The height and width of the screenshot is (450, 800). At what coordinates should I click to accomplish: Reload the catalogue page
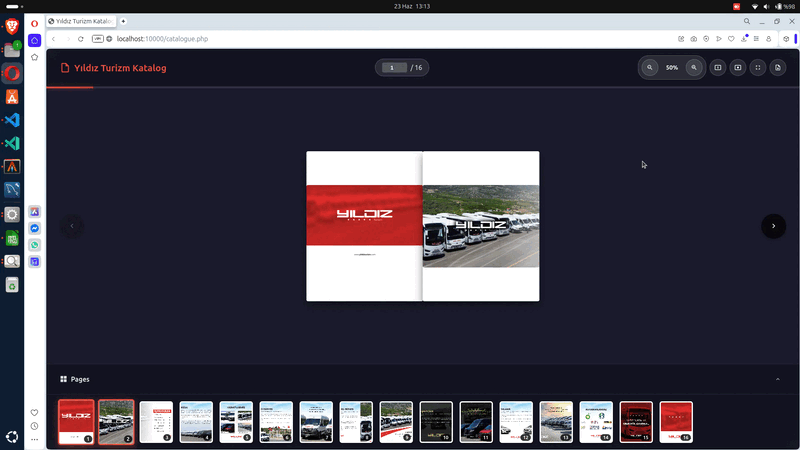tap(80, 39)
